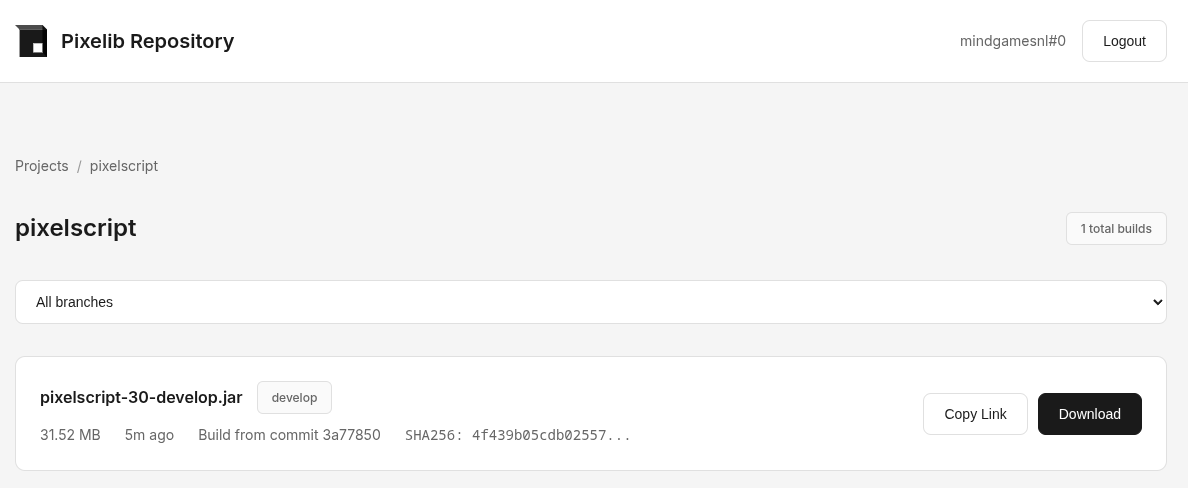Download the pixelscript jar build

(1089, 414)
